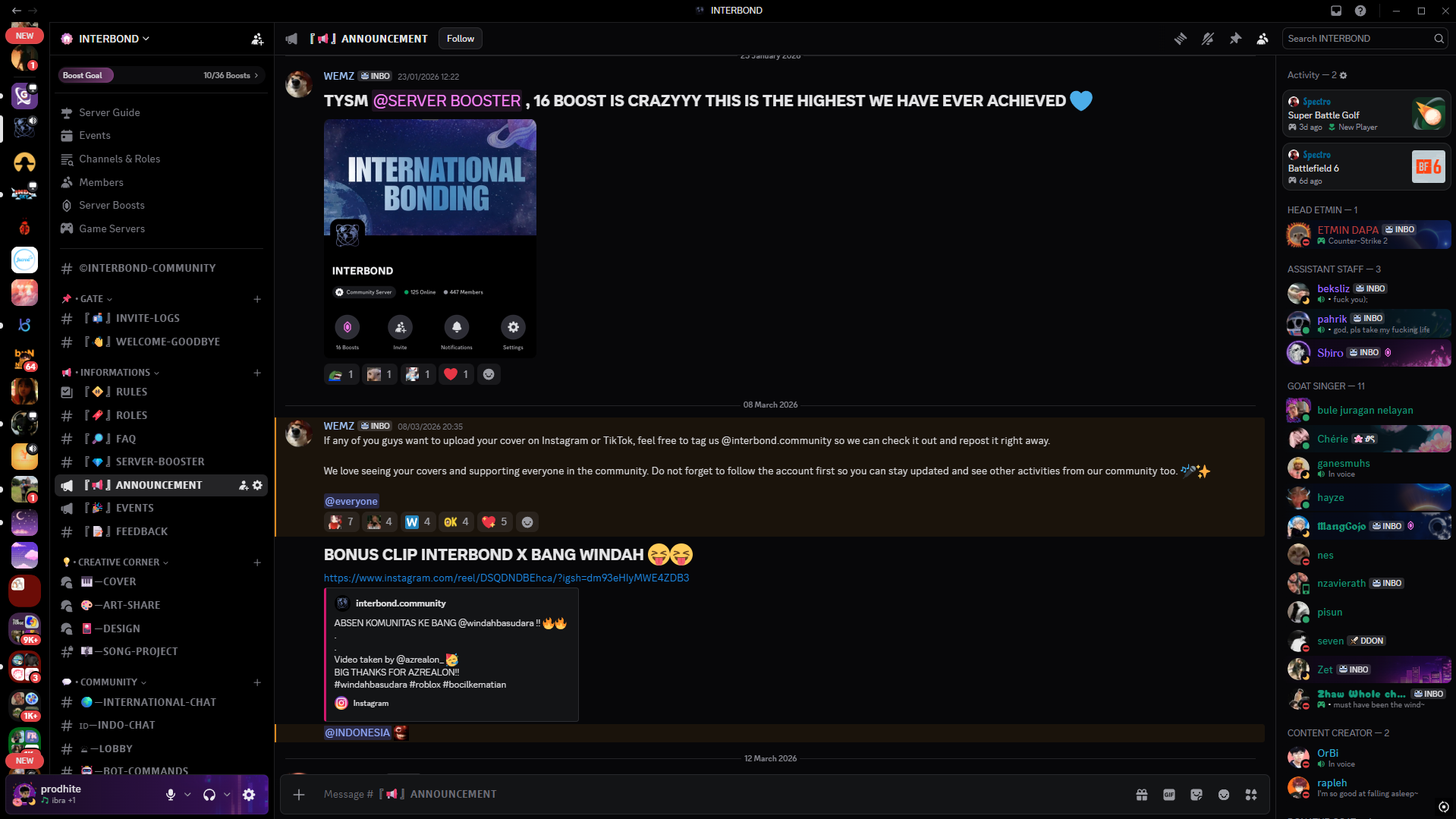This screenshot has height=819, width=1456.
Task: Add reaction to the March announcement
Action: tap(527, 521)
